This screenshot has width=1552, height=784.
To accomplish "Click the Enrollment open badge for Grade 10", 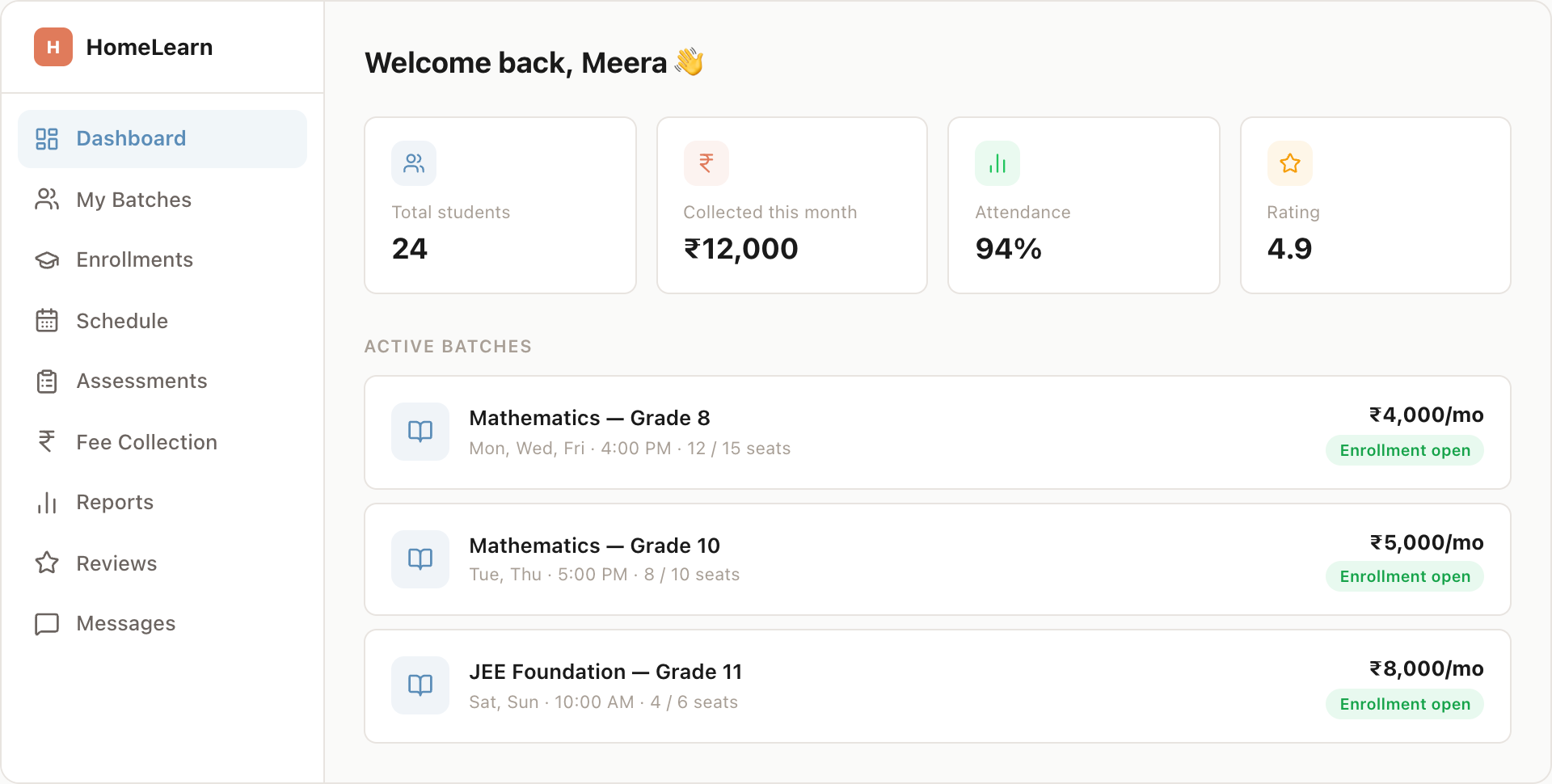I will pyautogui.click(x=1404, y=576).
